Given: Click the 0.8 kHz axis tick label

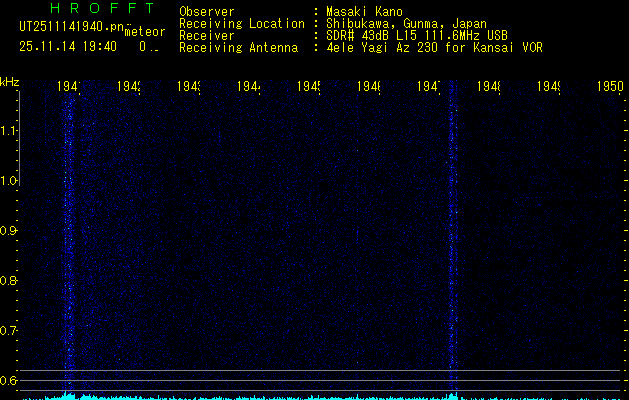Looking at the screenshot, I should (x=8, y=280).
